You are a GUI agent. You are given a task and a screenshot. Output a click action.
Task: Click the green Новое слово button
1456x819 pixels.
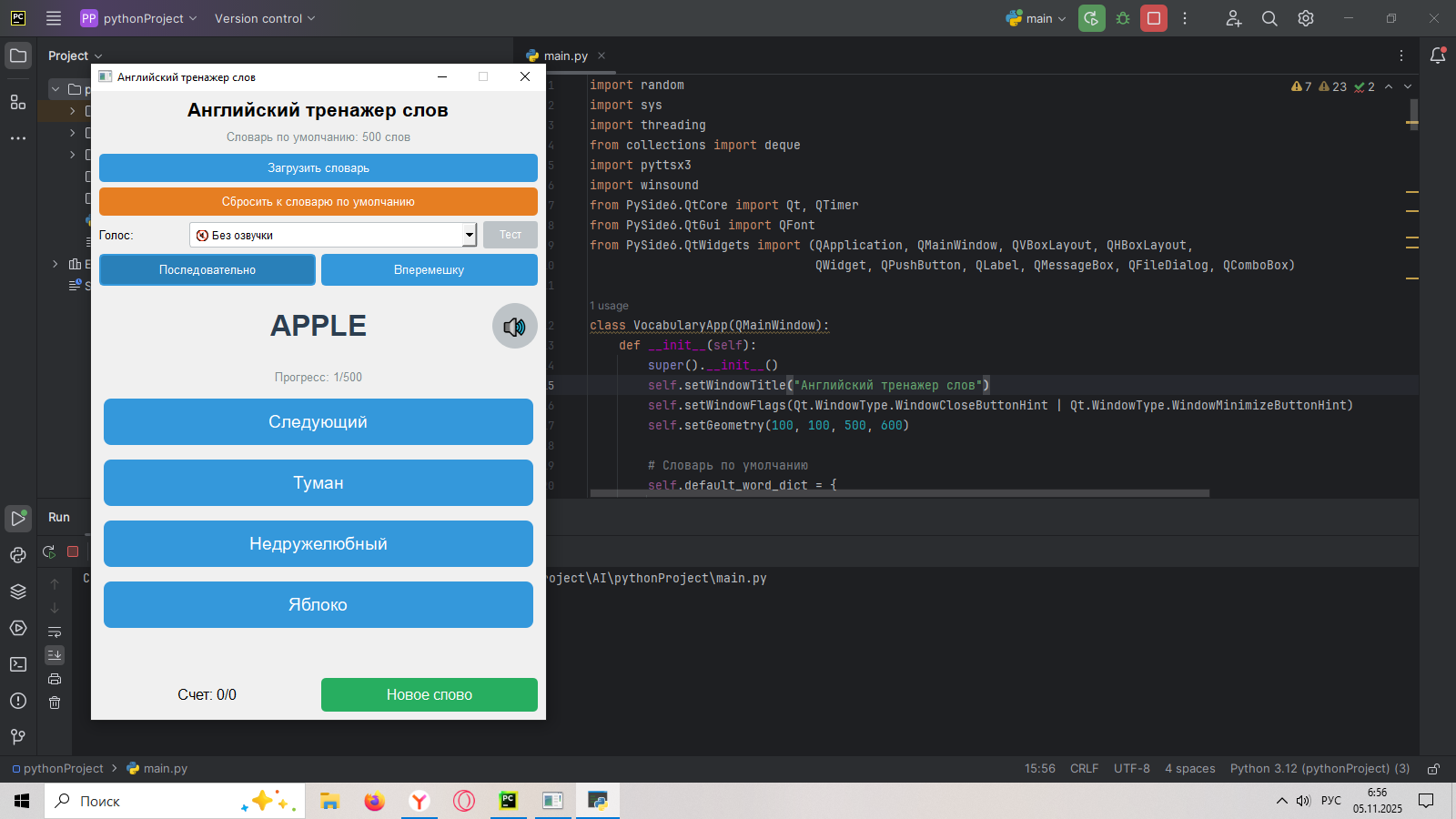[x=429, y=694]
